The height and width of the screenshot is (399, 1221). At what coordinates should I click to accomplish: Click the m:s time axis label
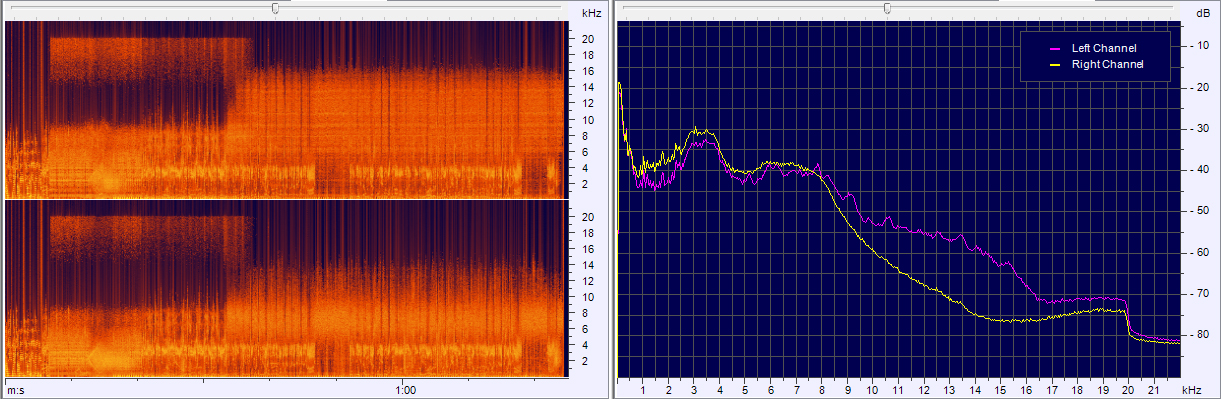[x=16, y=390]
